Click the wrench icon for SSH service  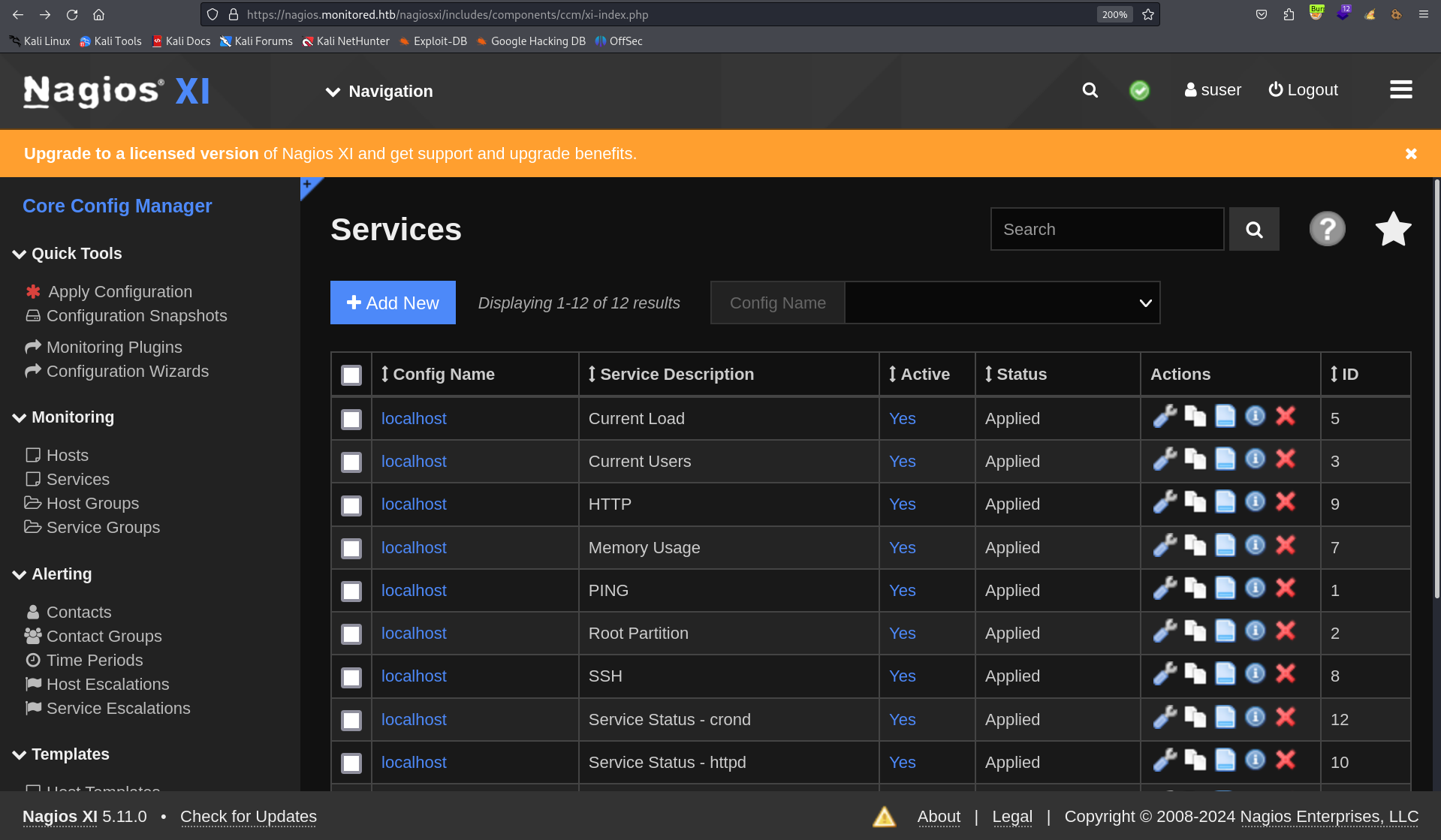(x=1165, y=674)
